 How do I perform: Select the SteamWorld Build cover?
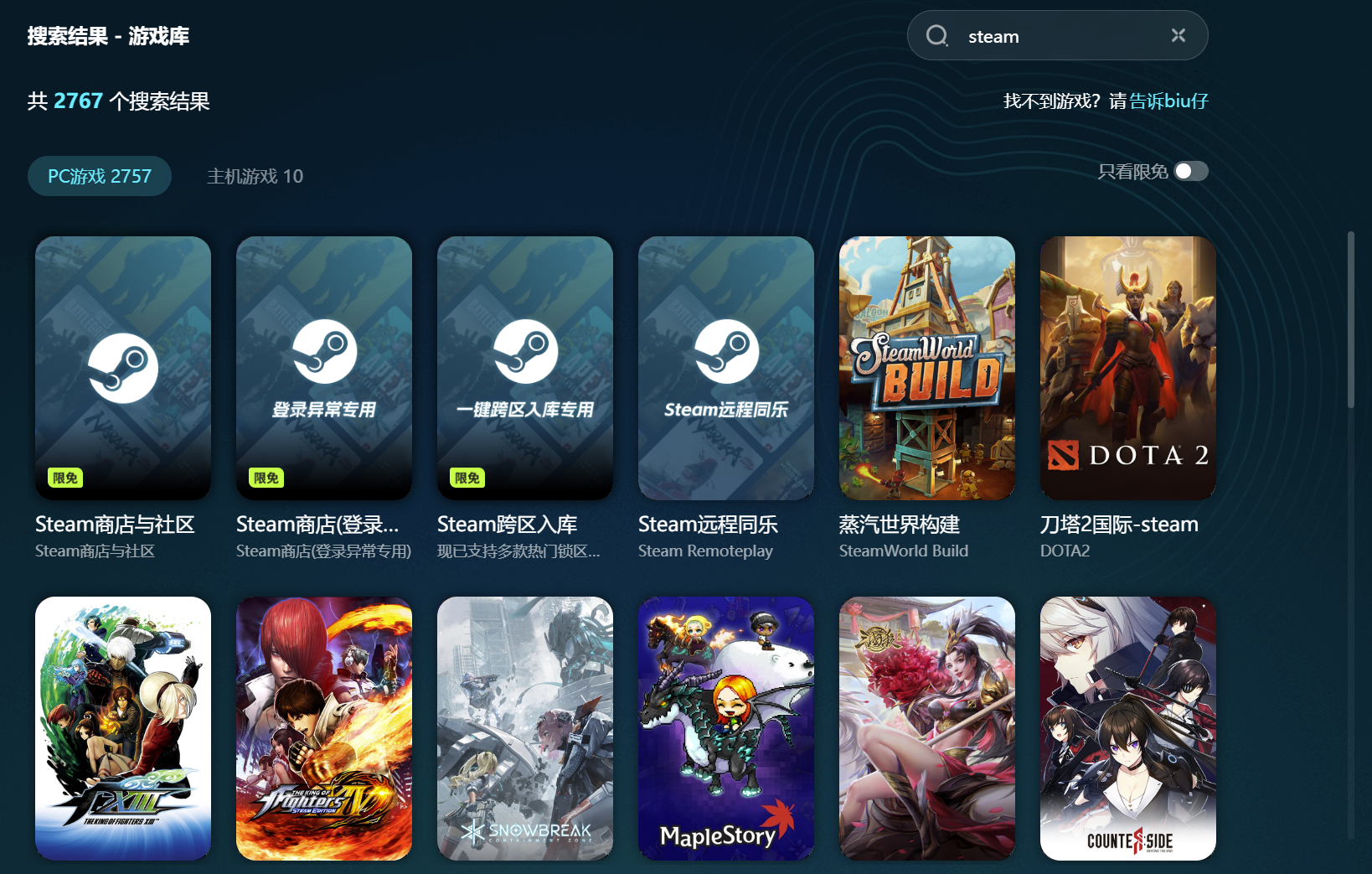coord(927,367)
